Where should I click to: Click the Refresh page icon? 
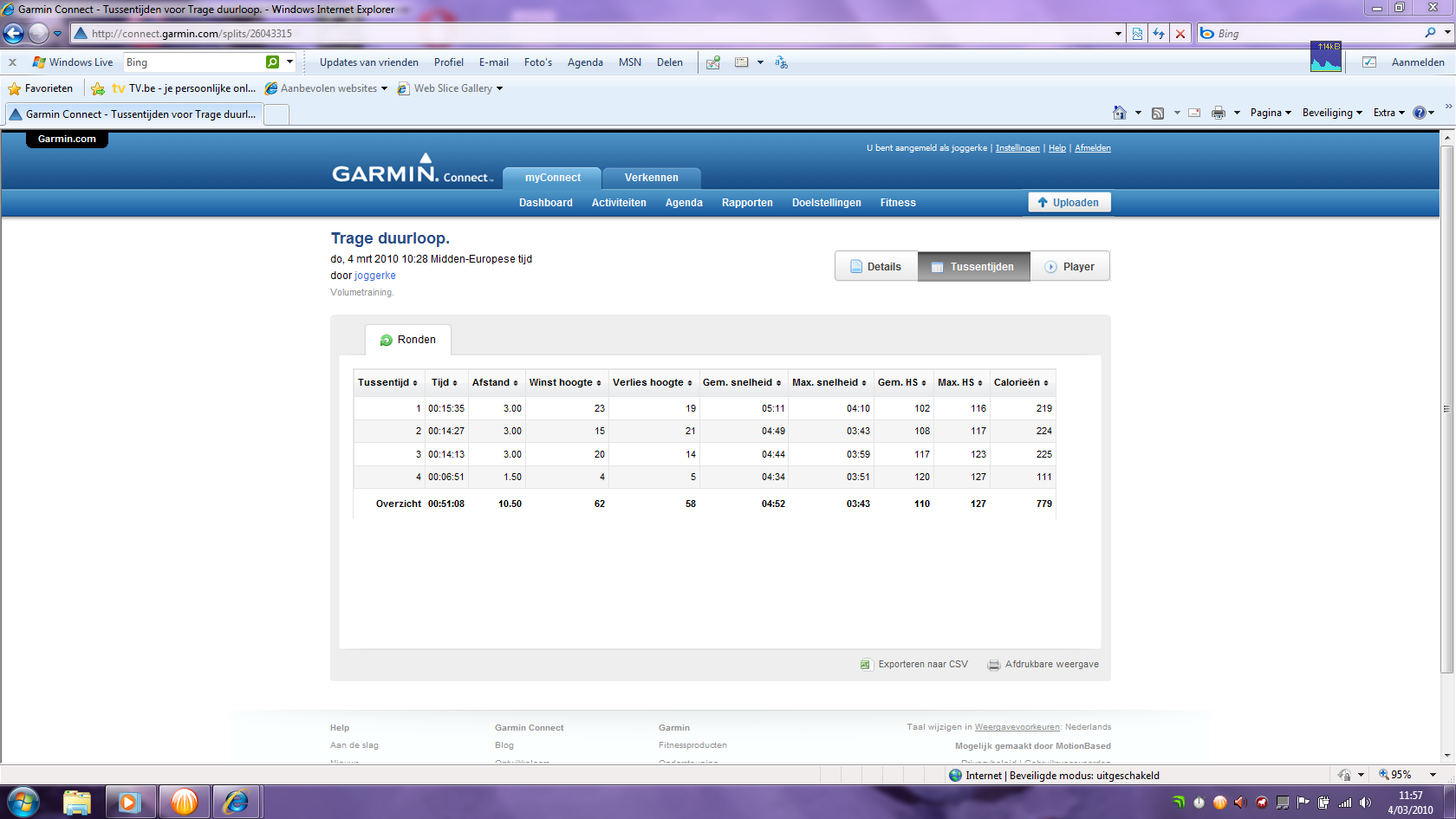click(x=1159, y=34)
